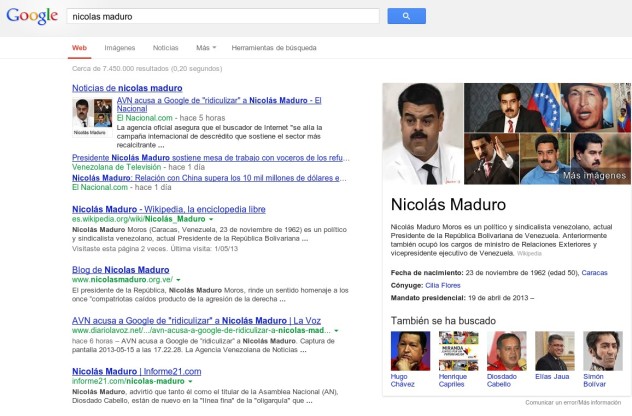Open the Wikipedia result for Nicolás Maduro
Screen dimensions: 632x416
pyautogui.click(x=168, y=209)
